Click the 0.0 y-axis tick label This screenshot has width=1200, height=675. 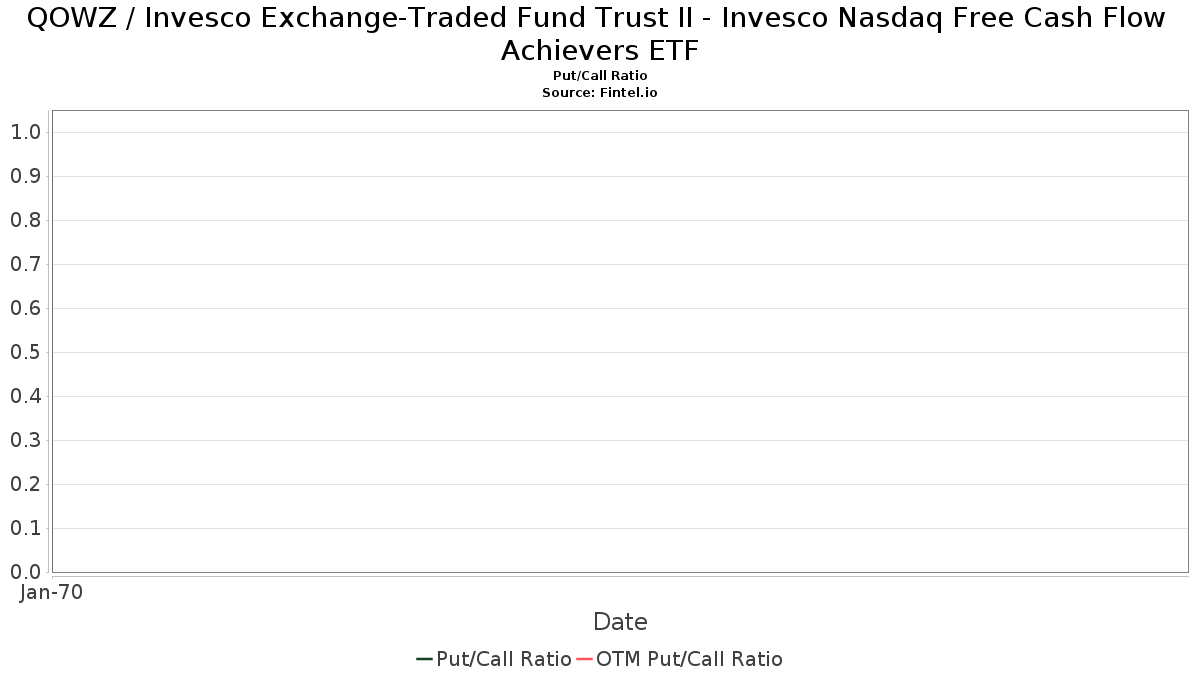[x=25, y=572]
